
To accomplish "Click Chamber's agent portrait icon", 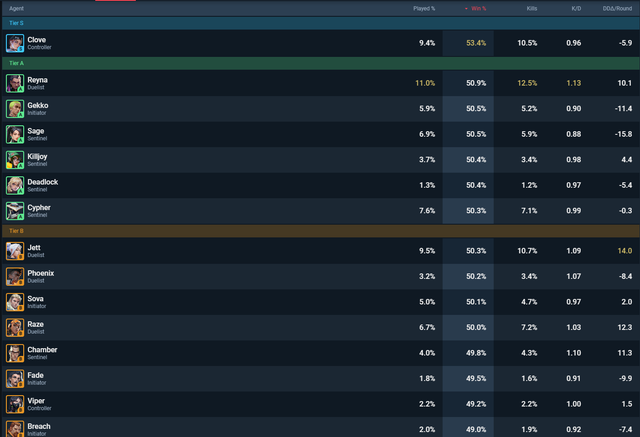I will [15, 353].
